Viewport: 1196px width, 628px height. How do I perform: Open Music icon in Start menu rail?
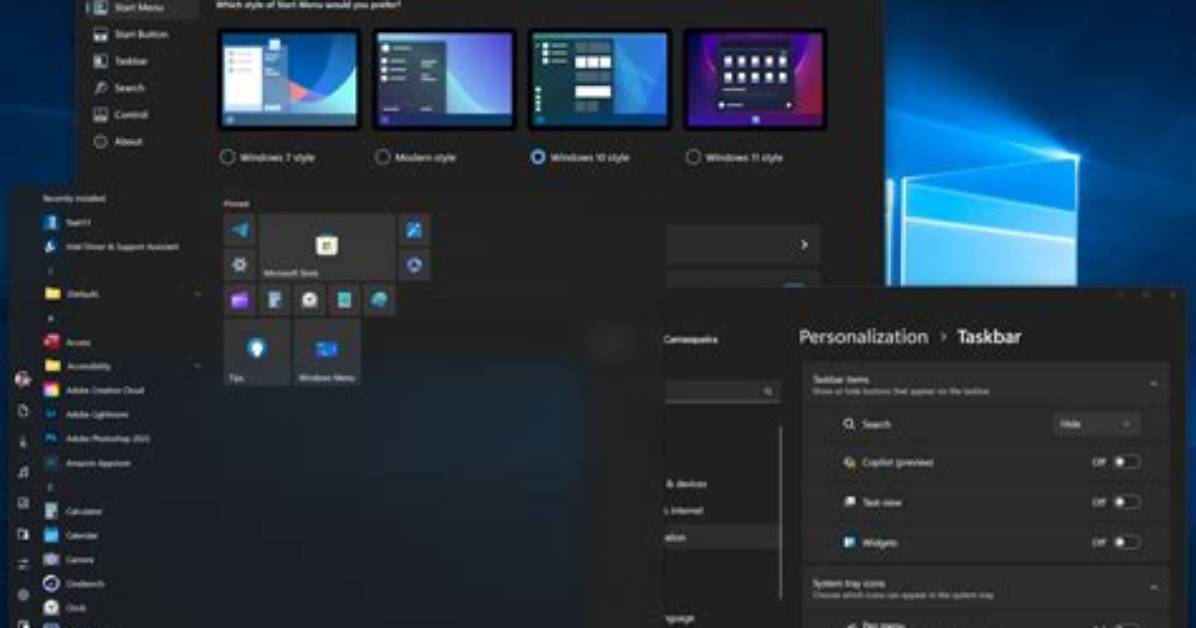click(23, 472)
